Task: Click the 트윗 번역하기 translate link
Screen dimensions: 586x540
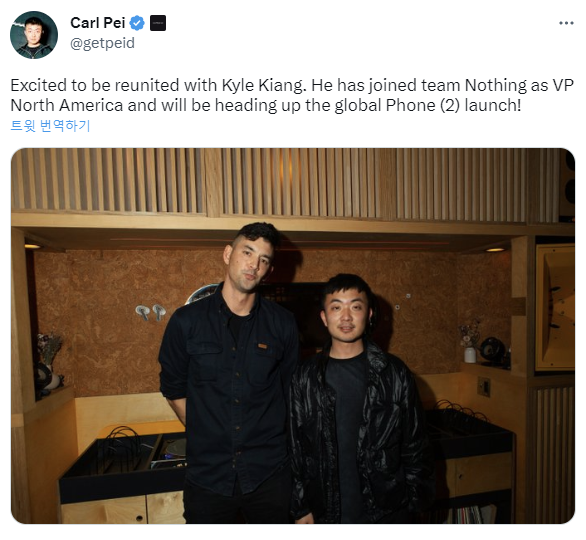Action: [x=50, y=126]
